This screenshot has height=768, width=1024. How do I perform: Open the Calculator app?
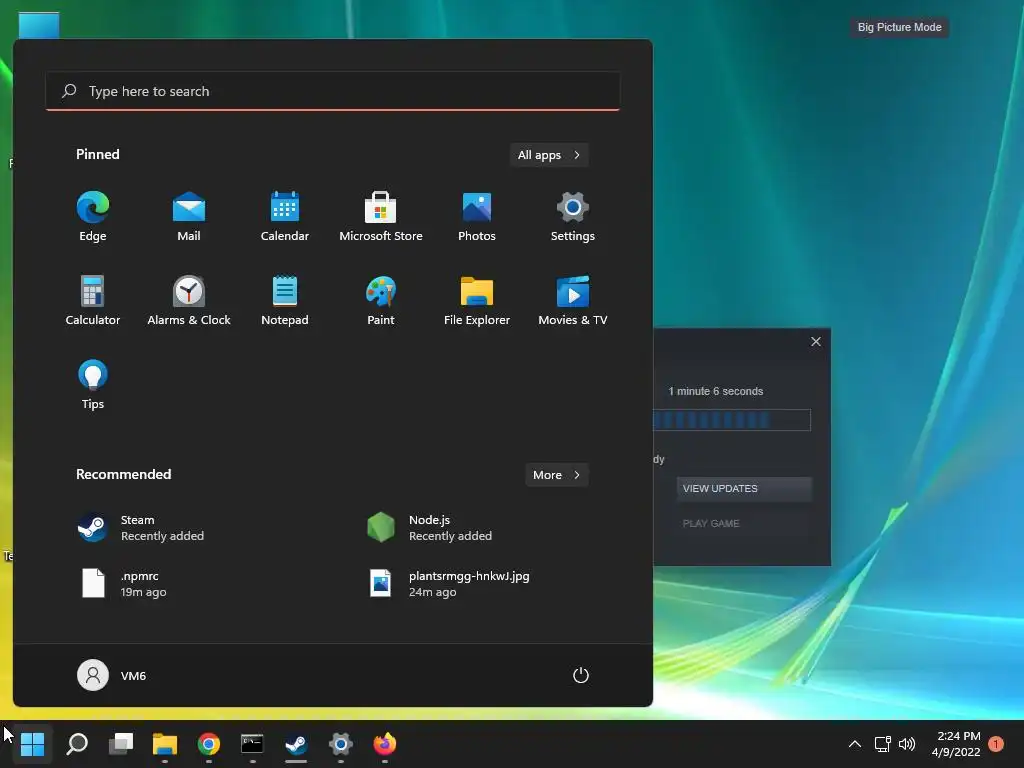point(93,300)
